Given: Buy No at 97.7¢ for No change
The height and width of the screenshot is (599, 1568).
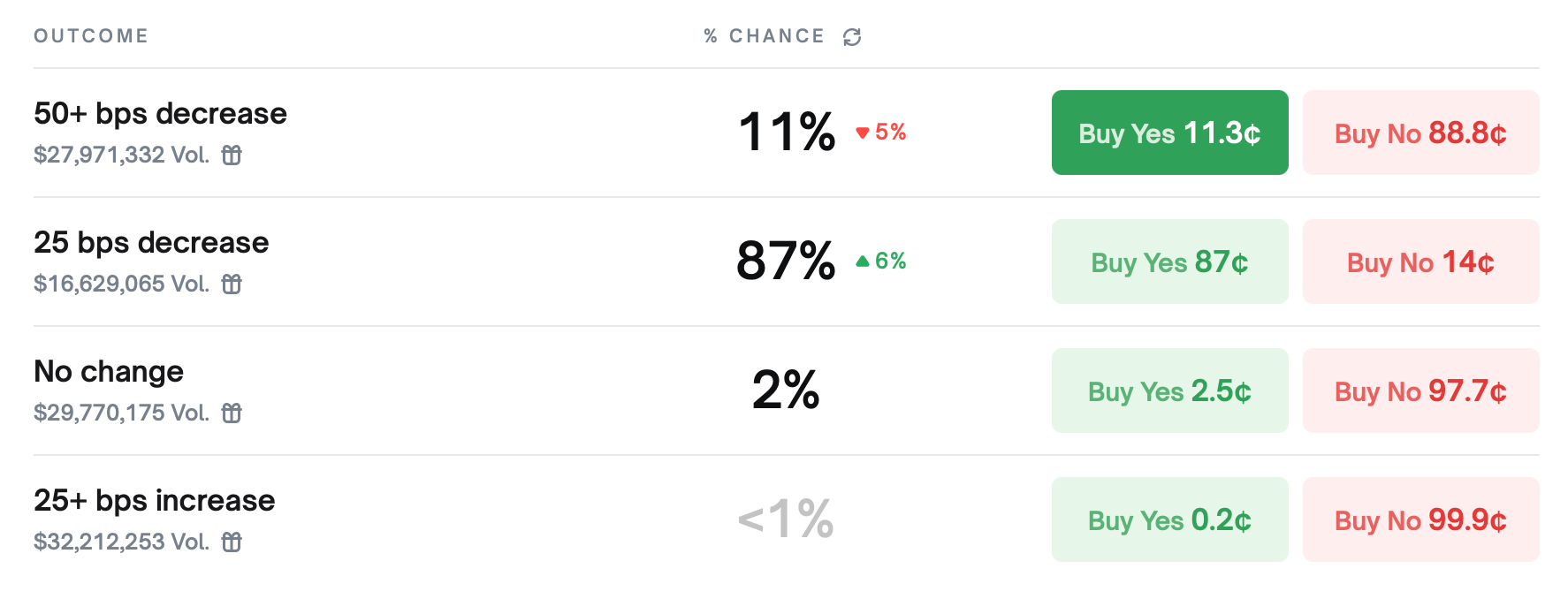Looking at the screenshot, I should 1420,390.
